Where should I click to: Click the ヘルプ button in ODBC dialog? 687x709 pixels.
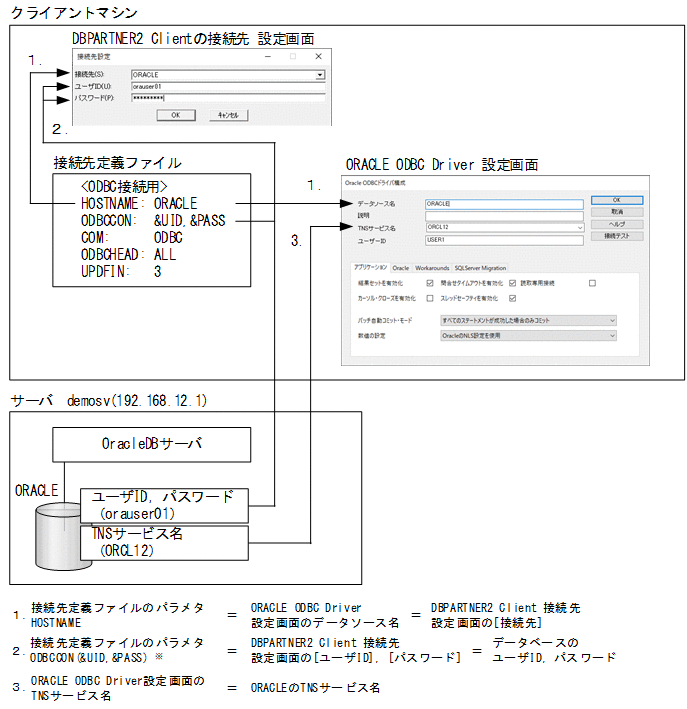pos(617,224)
